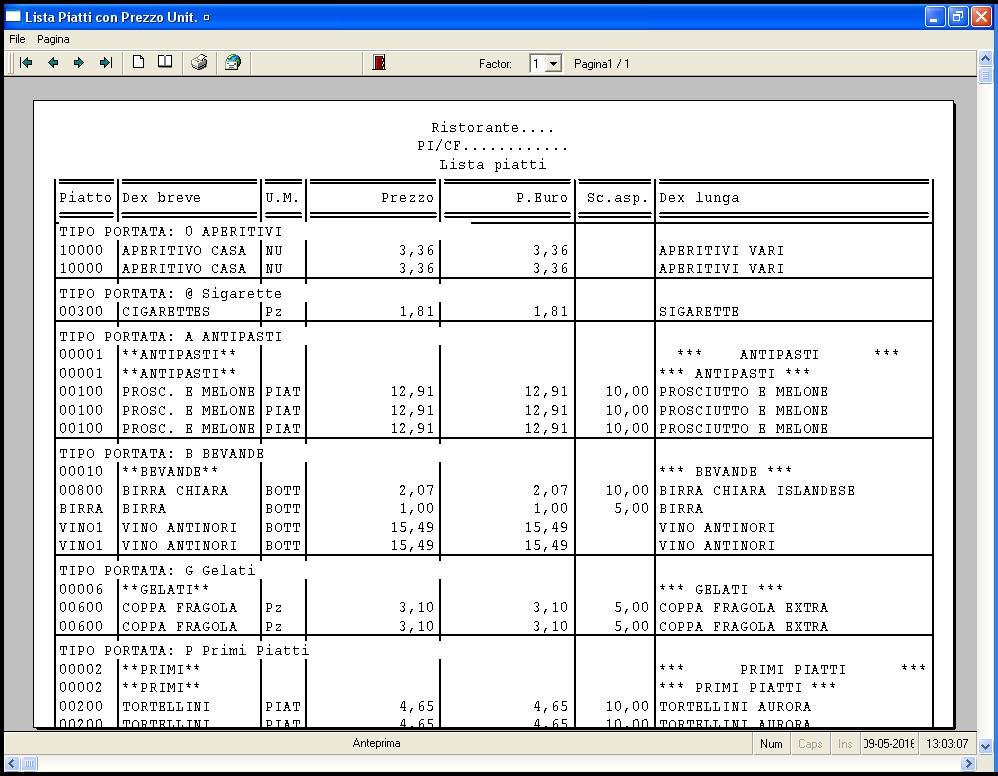Exit preview with the red door icon

coord(379,62)
